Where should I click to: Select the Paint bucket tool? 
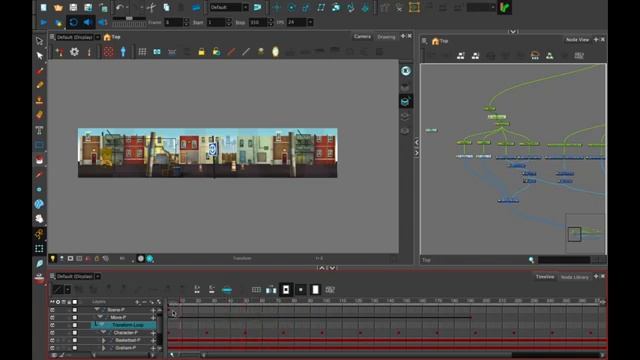pyautogui.click(x=39, y=160)
